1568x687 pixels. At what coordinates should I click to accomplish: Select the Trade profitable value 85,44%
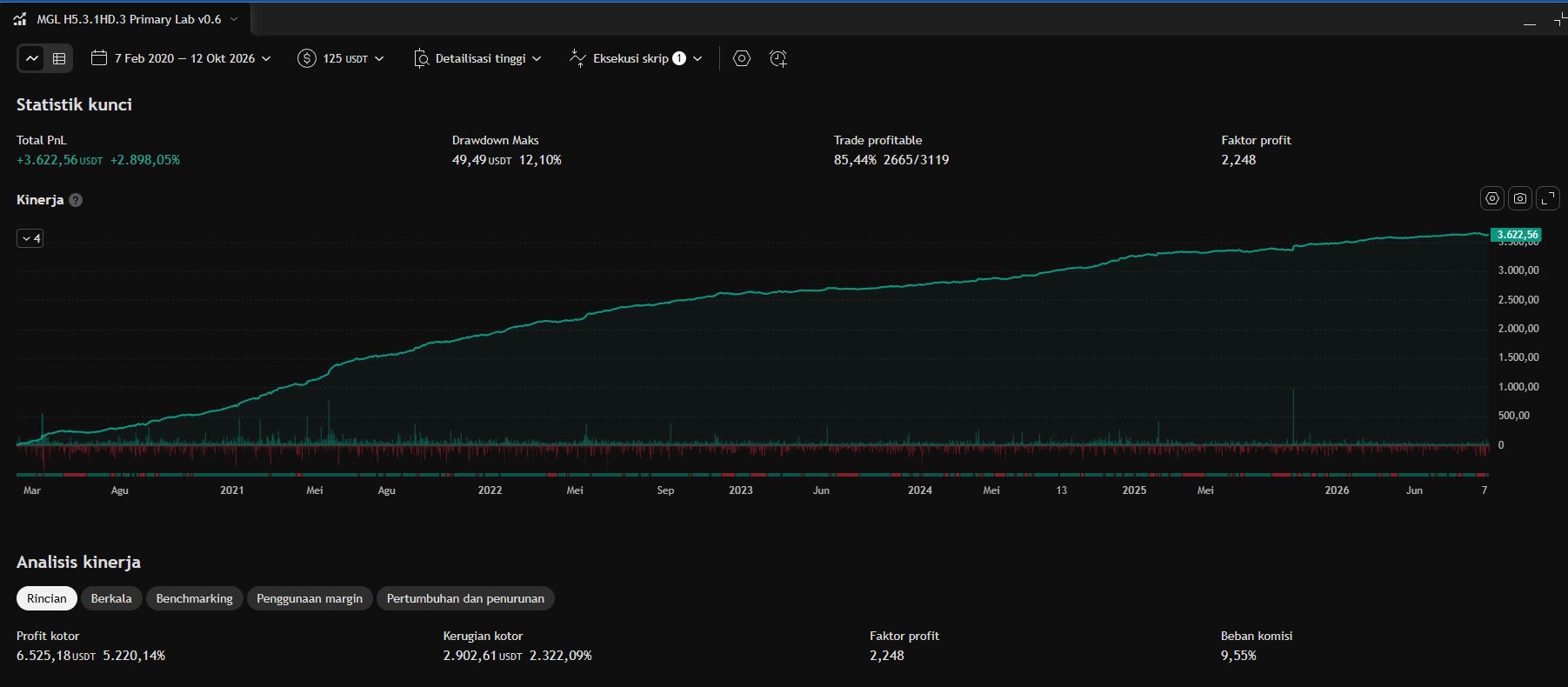[x=855, y=160]
